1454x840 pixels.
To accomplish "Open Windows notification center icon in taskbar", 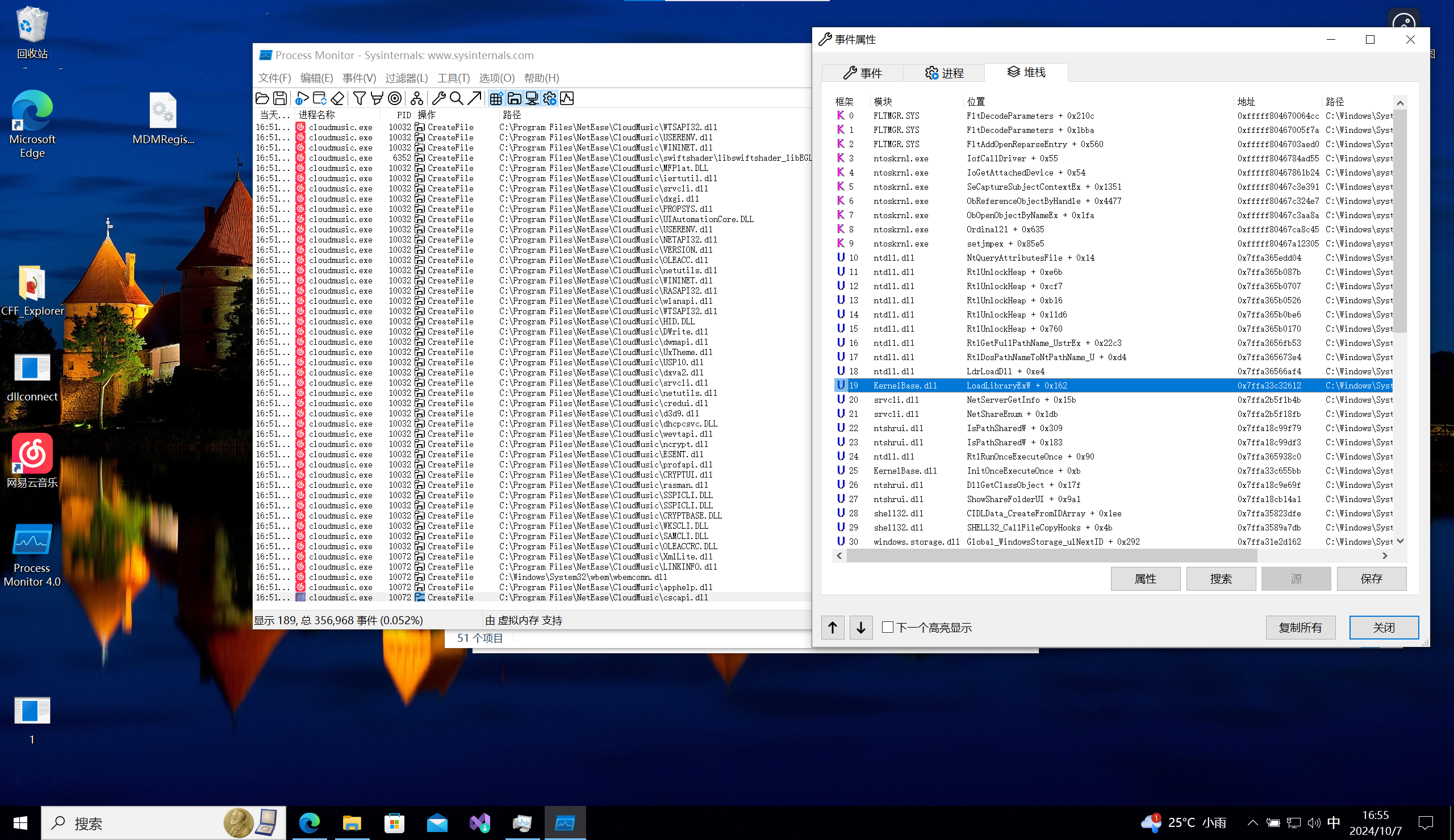I will pos(1425,823).
